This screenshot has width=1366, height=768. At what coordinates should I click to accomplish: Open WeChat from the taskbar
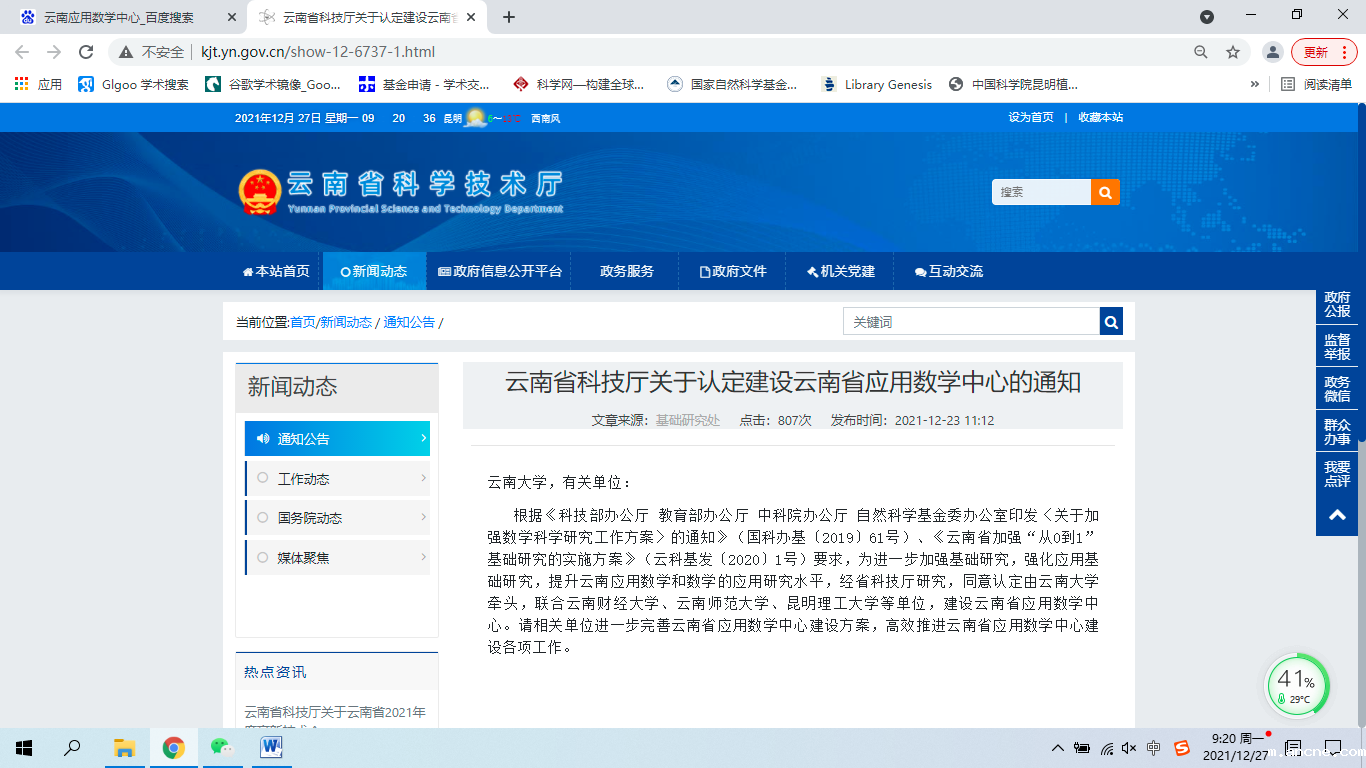(221, 747)
